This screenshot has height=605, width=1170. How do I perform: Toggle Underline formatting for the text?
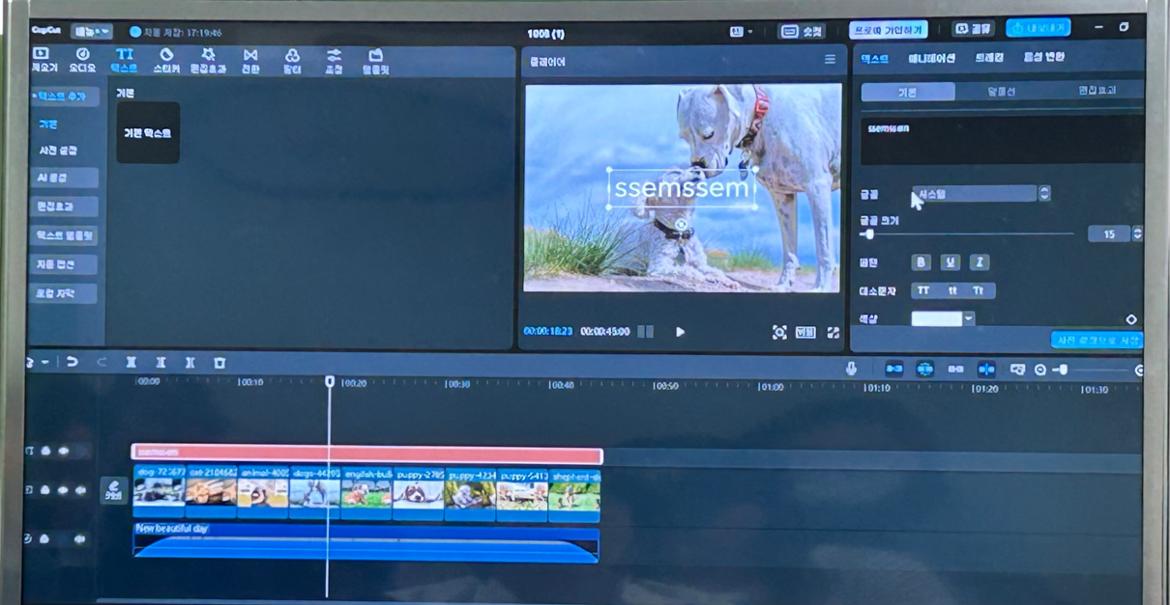point(950,262)
